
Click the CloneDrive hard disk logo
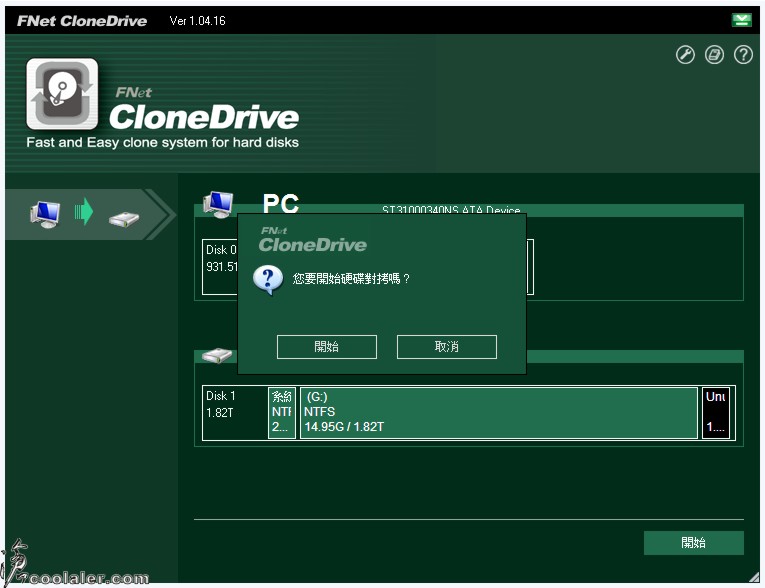(x=62, y=94)
